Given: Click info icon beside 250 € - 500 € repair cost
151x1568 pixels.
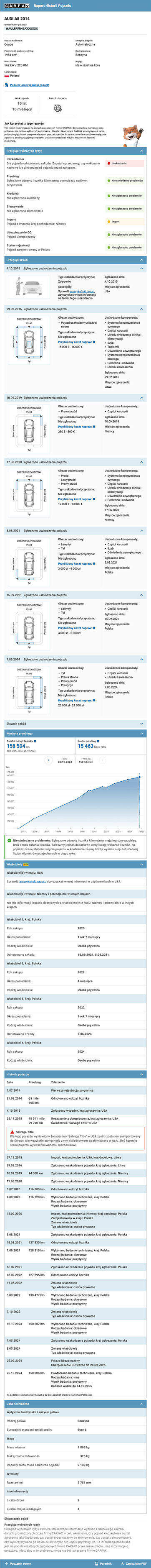Looking at the screenshot, I should pos(94,427).
